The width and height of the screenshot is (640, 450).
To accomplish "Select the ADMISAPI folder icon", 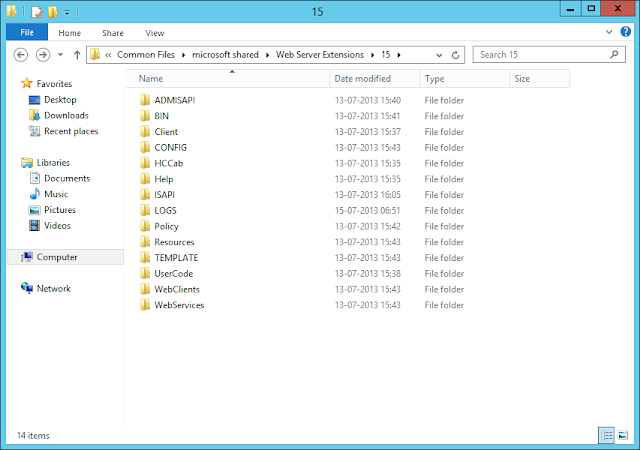I will pyautogui.click(x=145, y=100).
